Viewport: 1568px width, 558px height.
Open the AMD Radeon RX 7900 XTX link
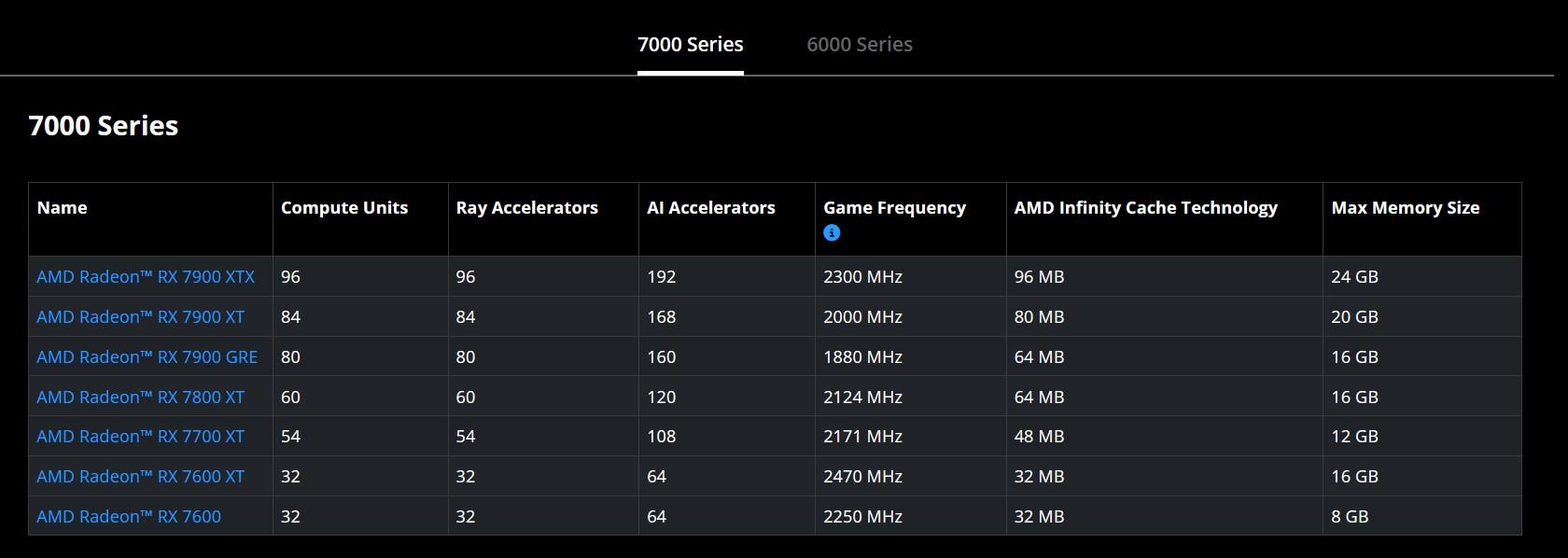pos(146,277)
